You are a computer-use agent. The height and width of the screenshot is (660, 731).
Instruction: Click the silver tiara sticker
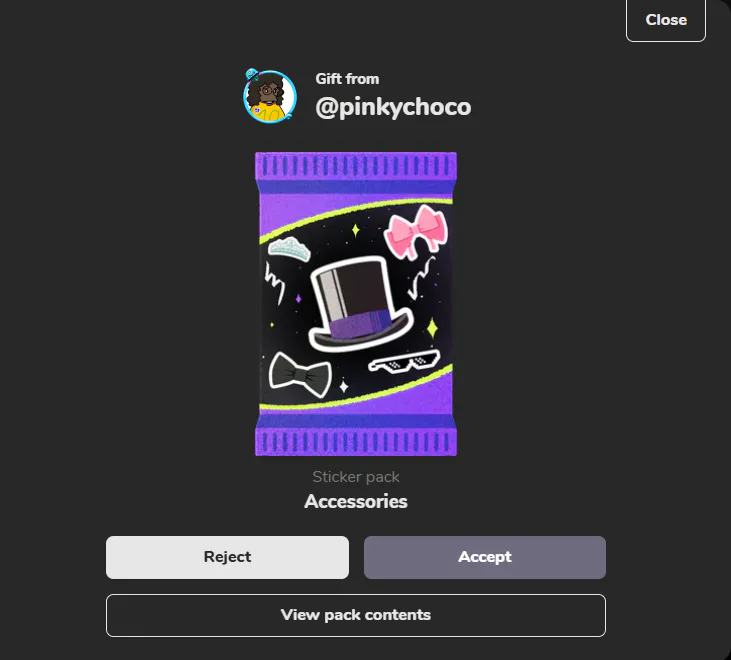pyautogui.click(x=289, y=248)
